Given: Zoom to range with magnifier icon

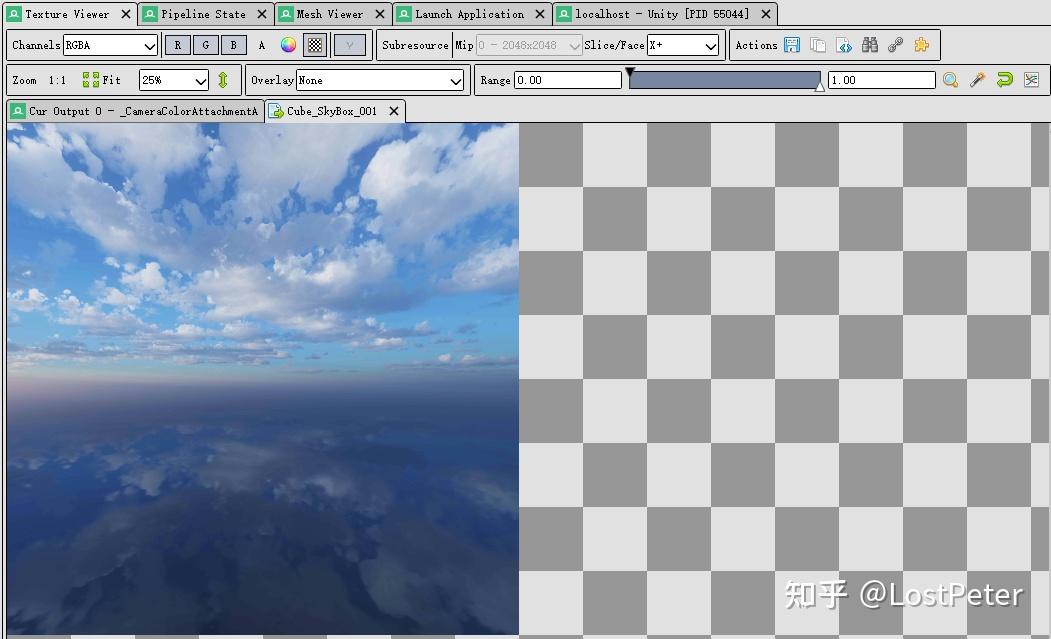Looking at the screenshot, I should (950, 80).
